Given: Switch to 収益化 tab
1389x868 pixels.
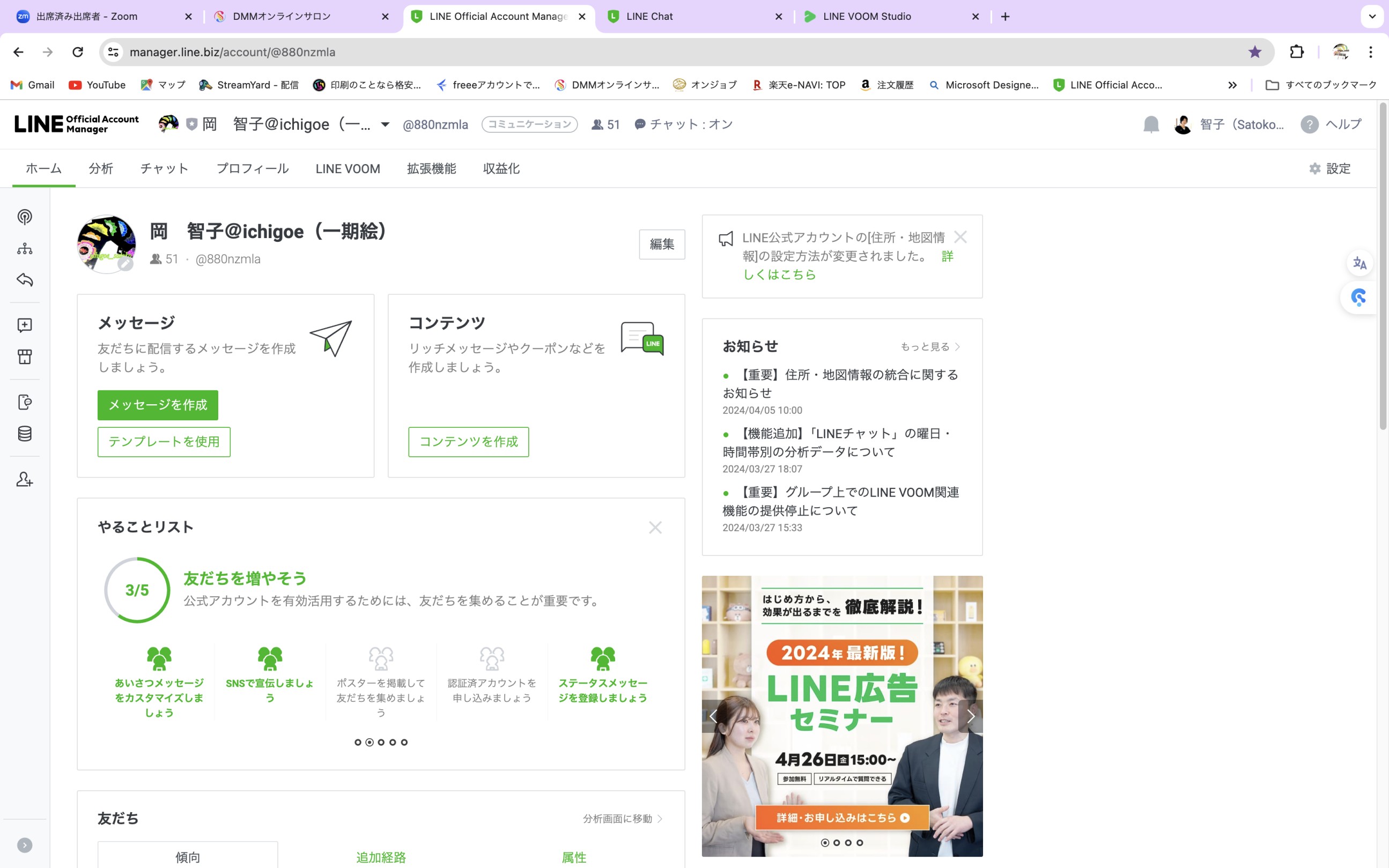Looking at the screenshot, I should (x=501, y=169).
